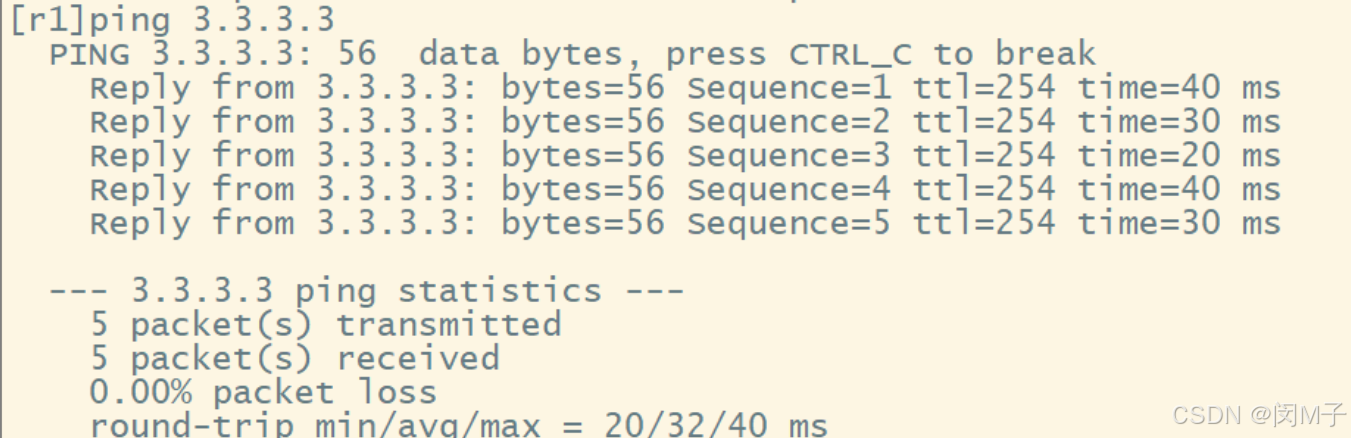Viewport: 1351px width, 438px height.
Task: Click the round-trip min/avg/max line
Action: 459,424
